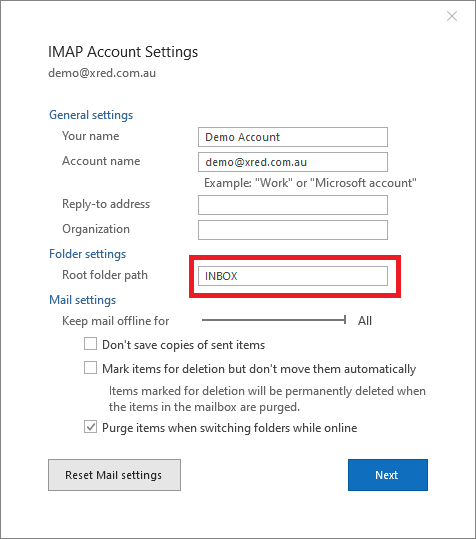Focus the Root folder path field showing INBOX

point(293,276)
